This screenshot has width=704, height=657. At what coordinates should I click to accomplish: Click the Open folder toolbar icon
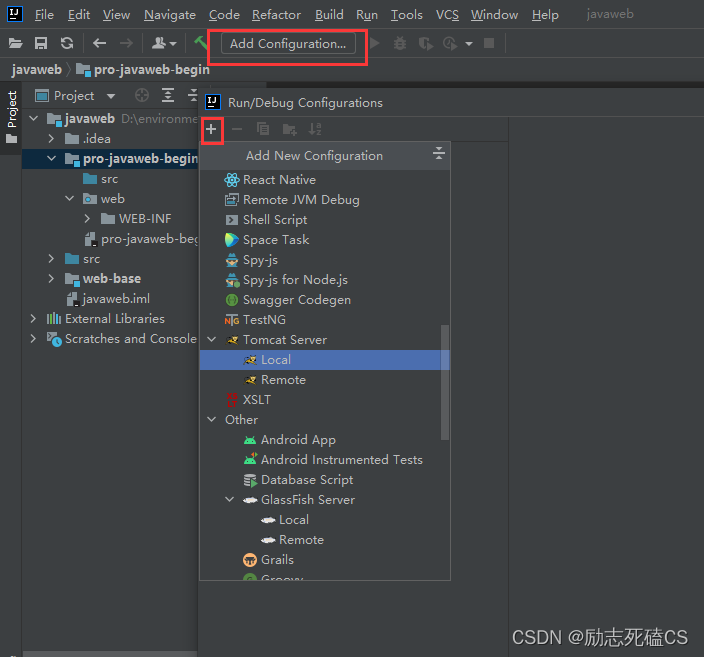pos(15,43)
